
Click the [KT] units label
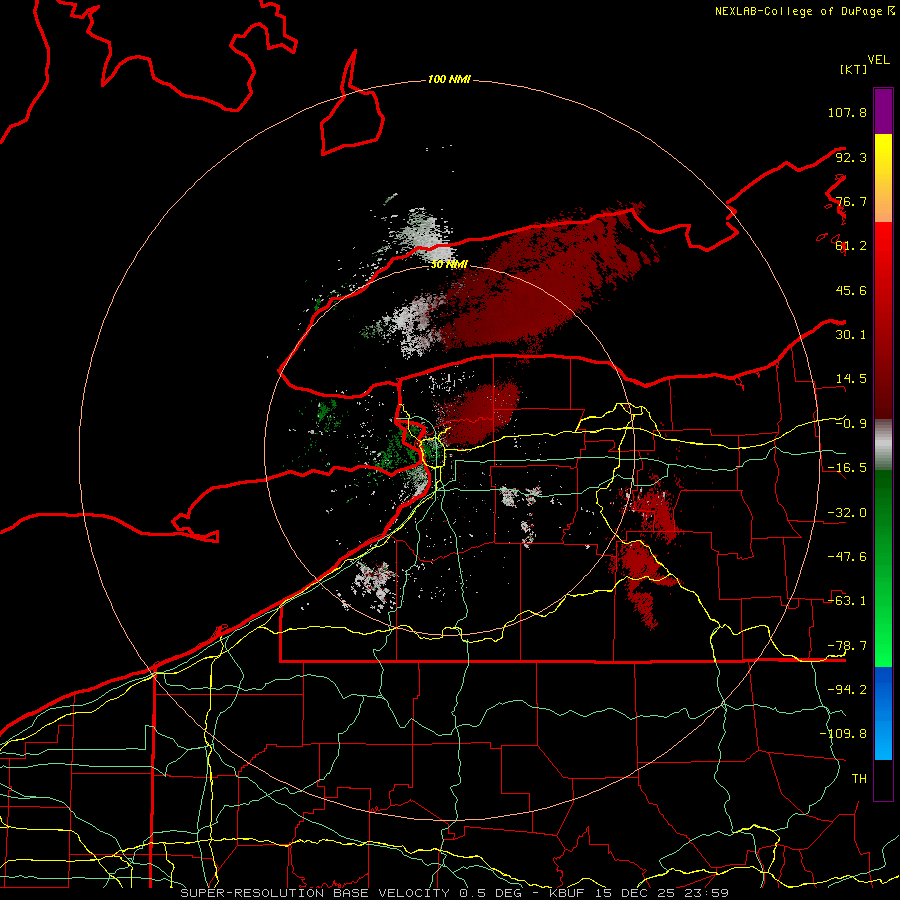[853, 69]
